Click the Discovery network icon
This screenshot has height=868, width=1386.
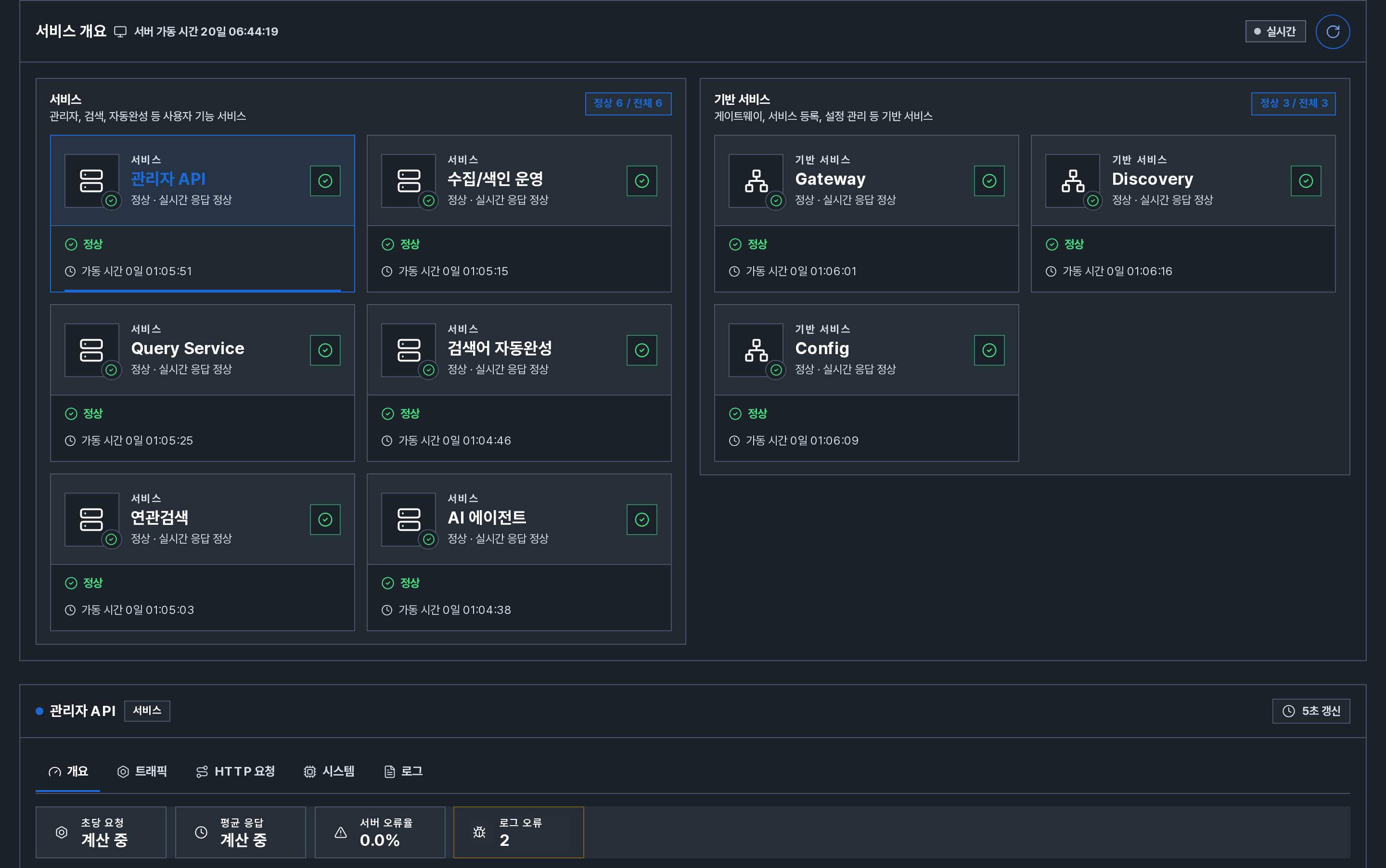[x=1072, y=181]
